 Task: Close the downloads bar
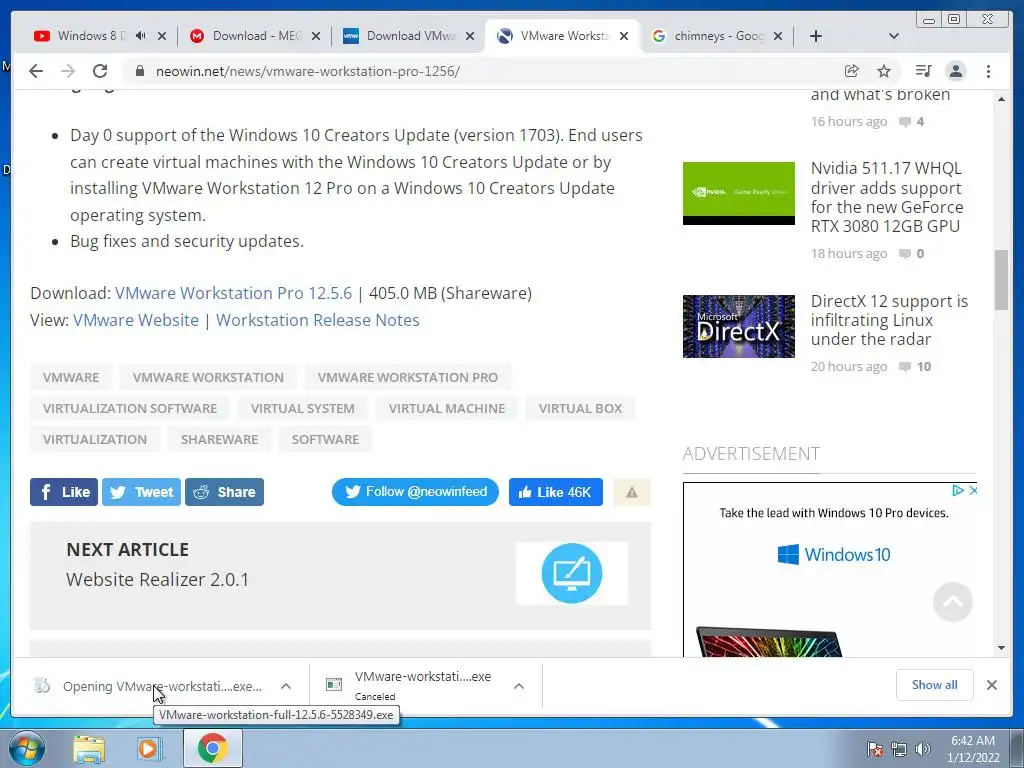(x=992, y=684)
